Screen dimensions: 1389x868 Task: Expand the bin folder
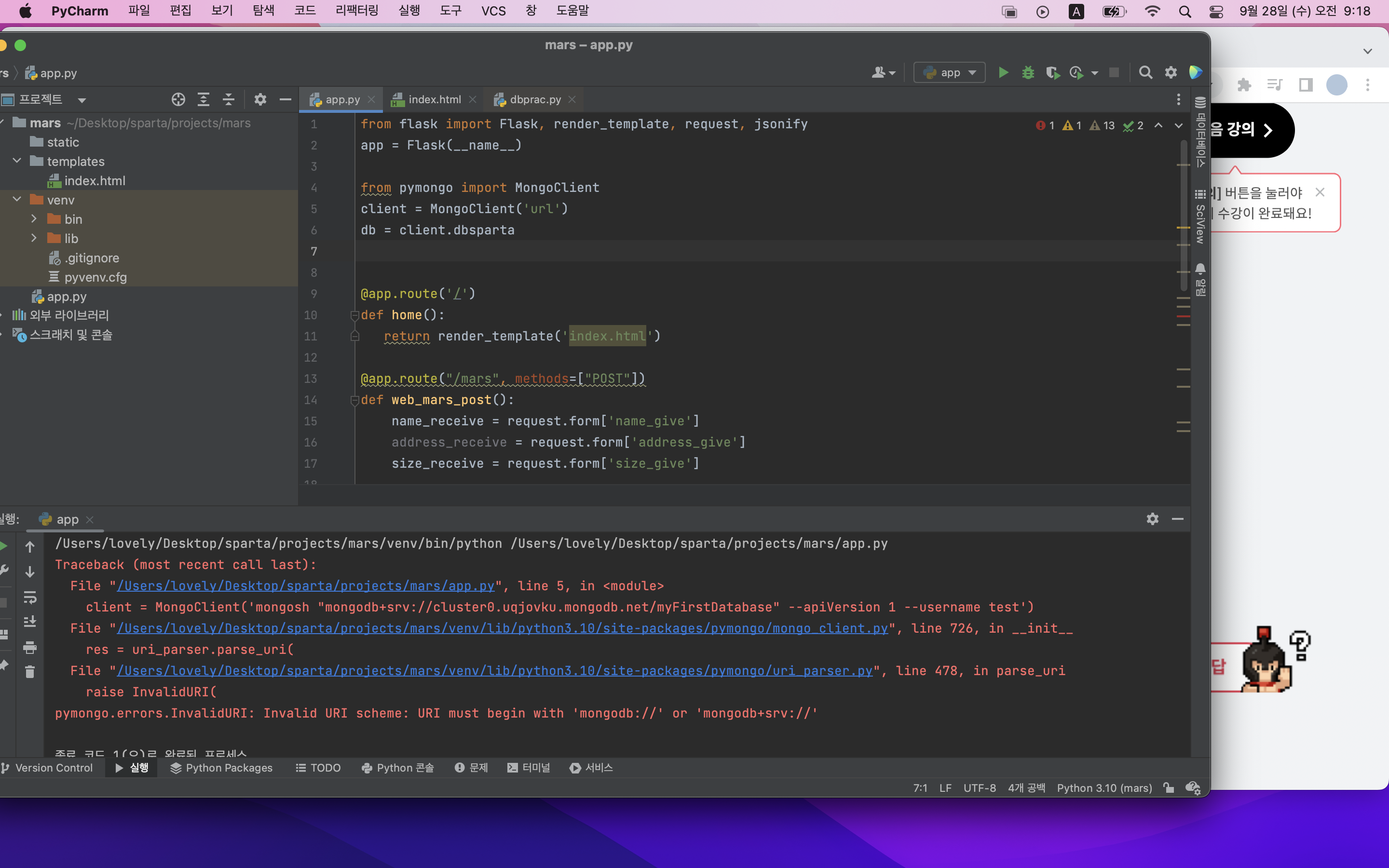pyautogui.click(x=34, y=219)
